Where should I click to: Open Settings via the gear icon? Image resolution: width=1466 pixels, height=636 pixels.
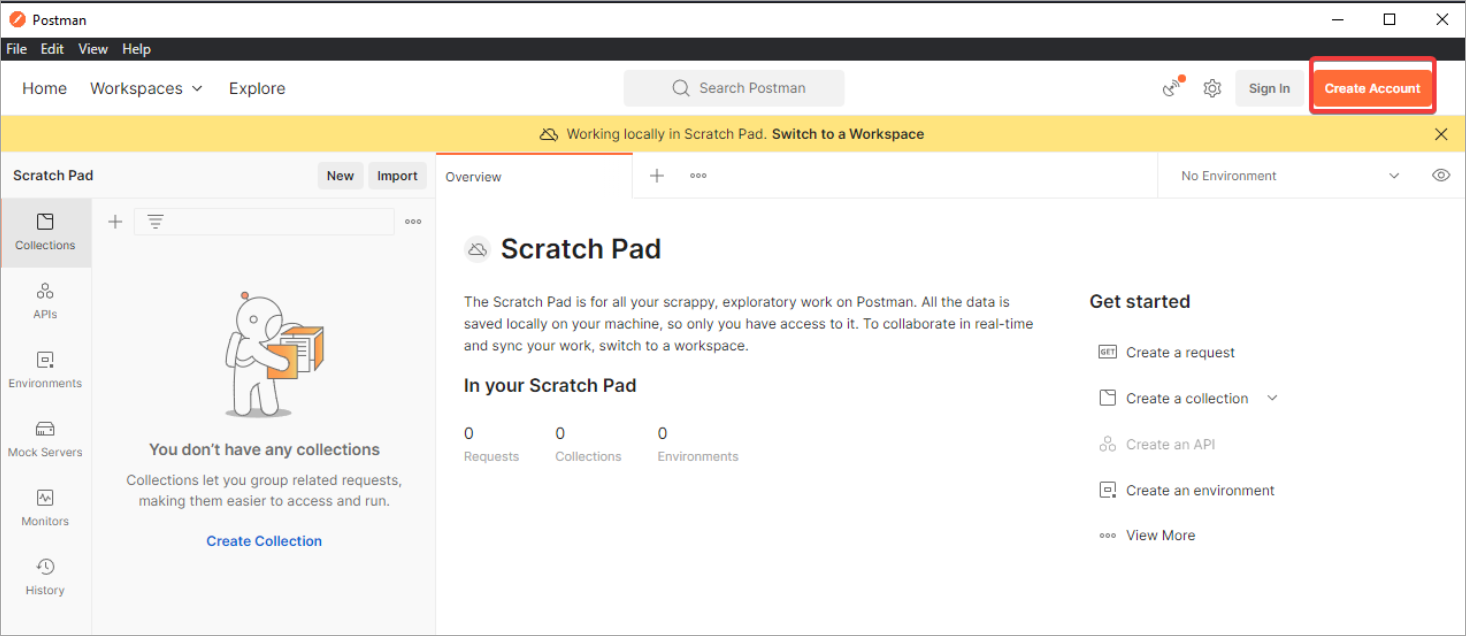pyautogui.click(x=1212, y=88)
